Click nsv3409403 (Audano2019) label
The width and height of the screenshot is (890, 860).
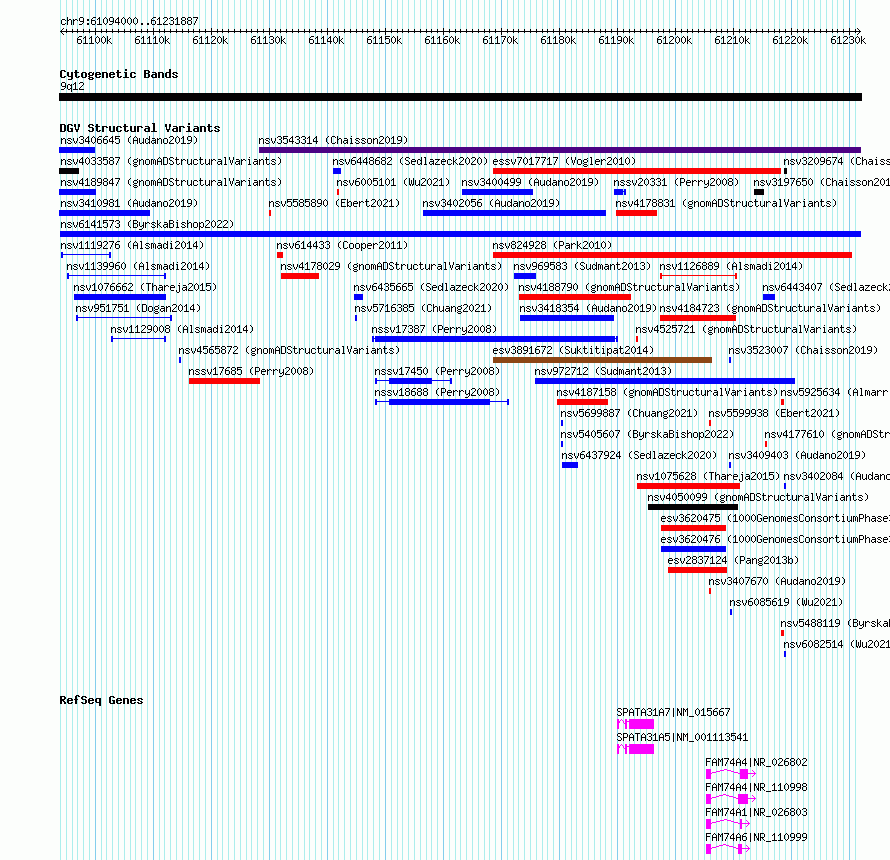click(x=797, y=455)
